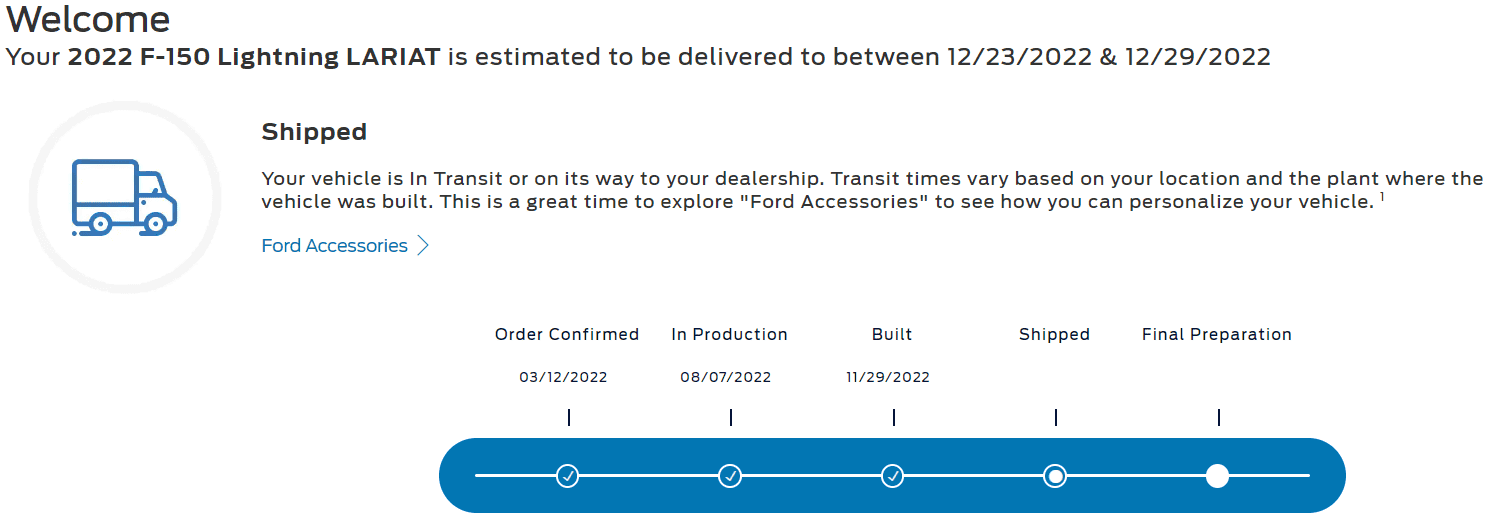Click the footnote 1 superscript

pyautogui.click(x=1383, y=197)
